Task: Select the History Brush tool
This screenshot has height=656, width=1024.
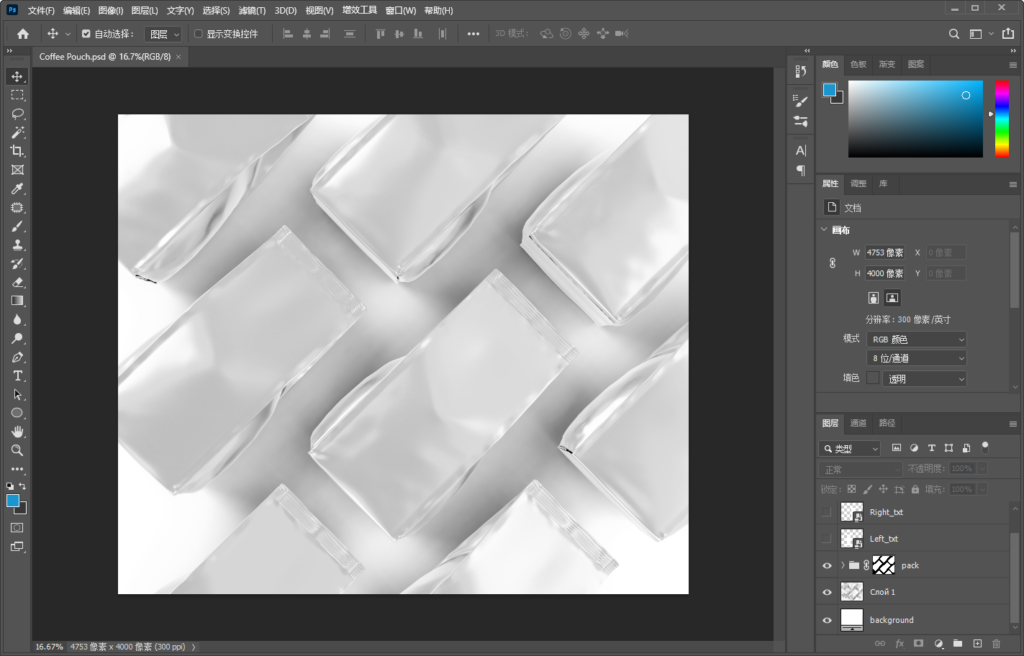Action: 17,263
